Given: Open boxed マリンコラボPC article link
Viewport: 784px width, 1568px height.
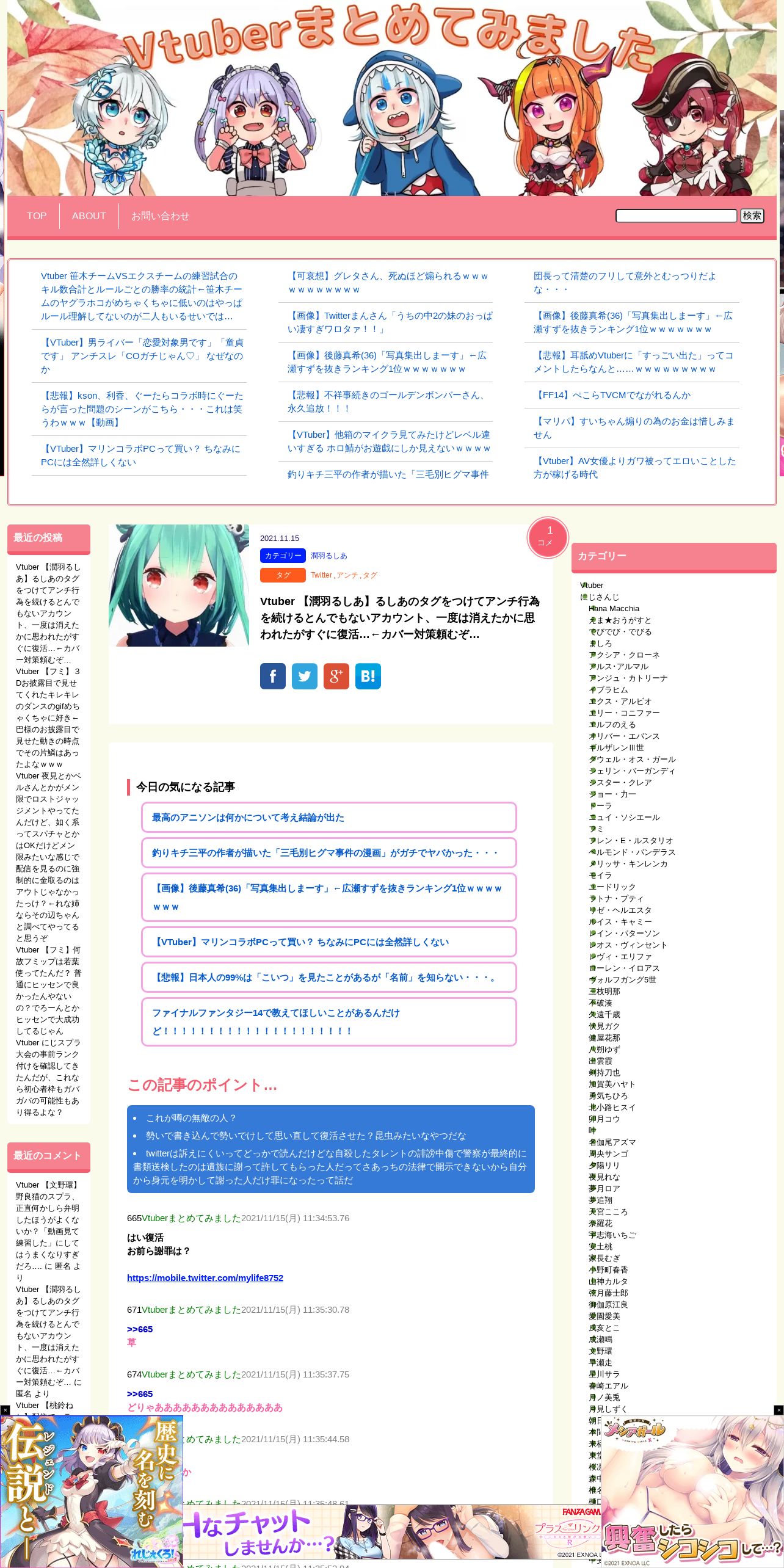Looking at the screenshot, I should coord(328,942).
